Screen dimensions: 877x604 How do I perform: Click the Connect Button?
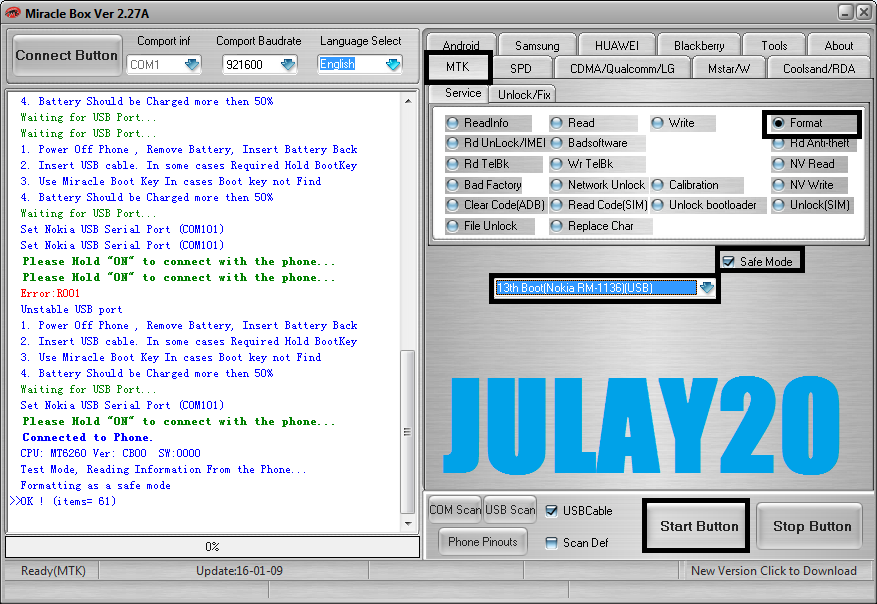(x=67, y=55)
